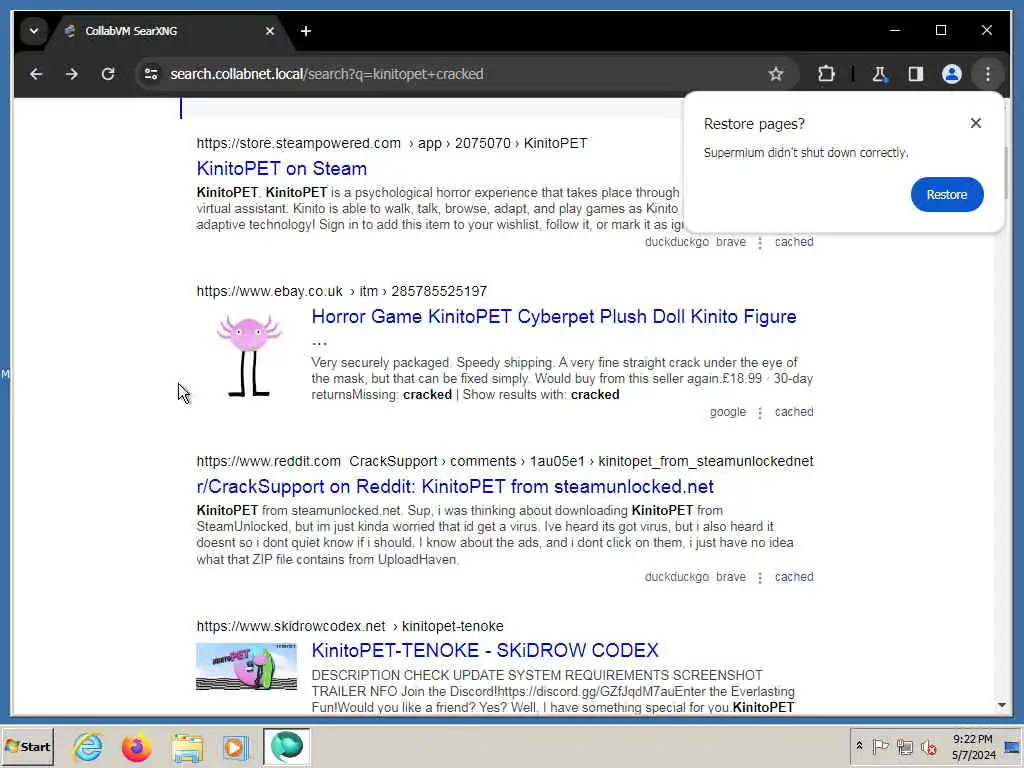Open the browser three-dot menu
The image size is (1024, 768).
click(987, 74)
